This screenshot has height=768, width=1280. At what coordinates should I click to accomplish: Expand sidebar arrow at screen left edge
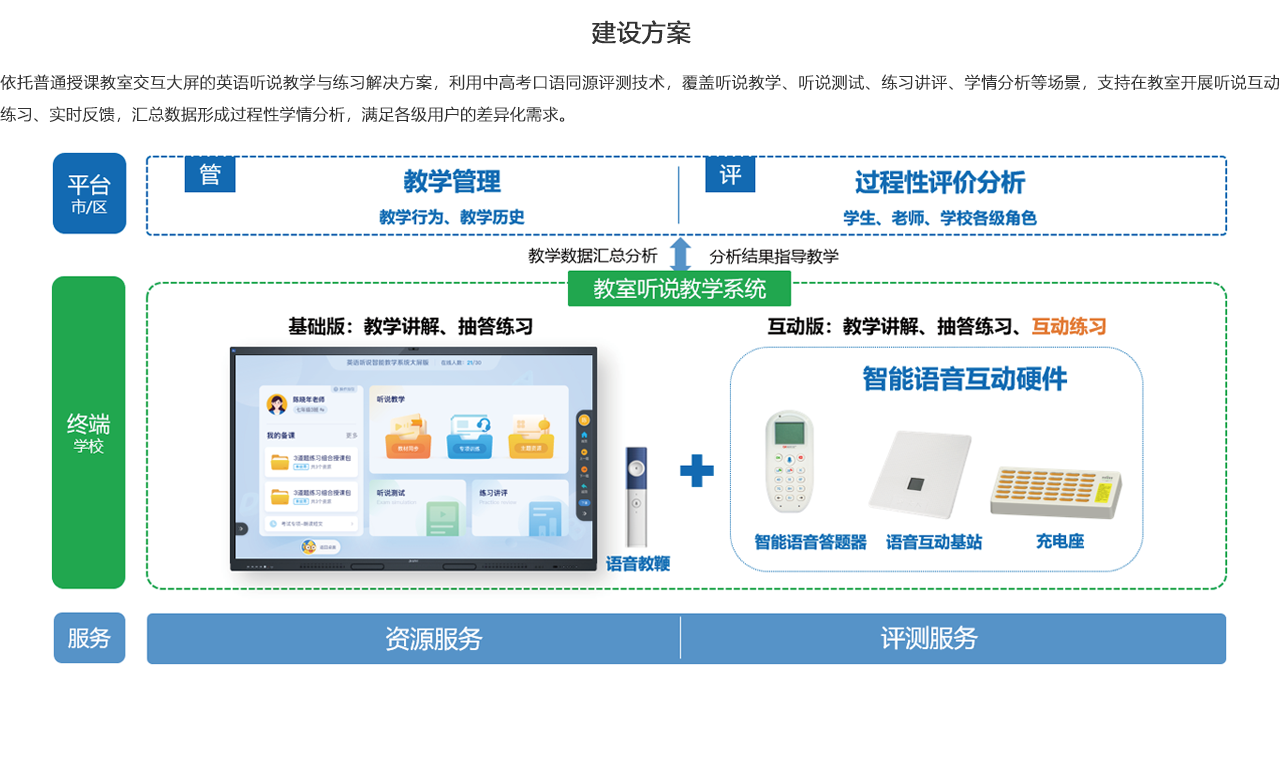pyautogui.click(x=240, y=529)
